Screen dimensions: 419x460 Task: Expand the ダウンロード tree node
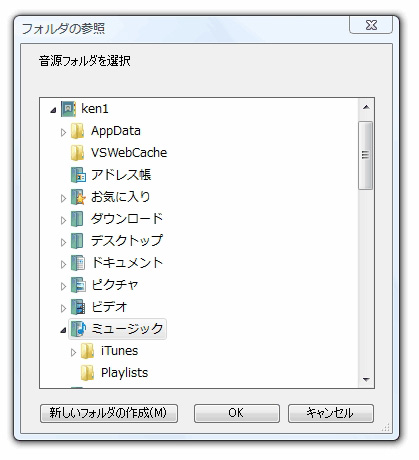pyautogui.click(x=63, y=220)
